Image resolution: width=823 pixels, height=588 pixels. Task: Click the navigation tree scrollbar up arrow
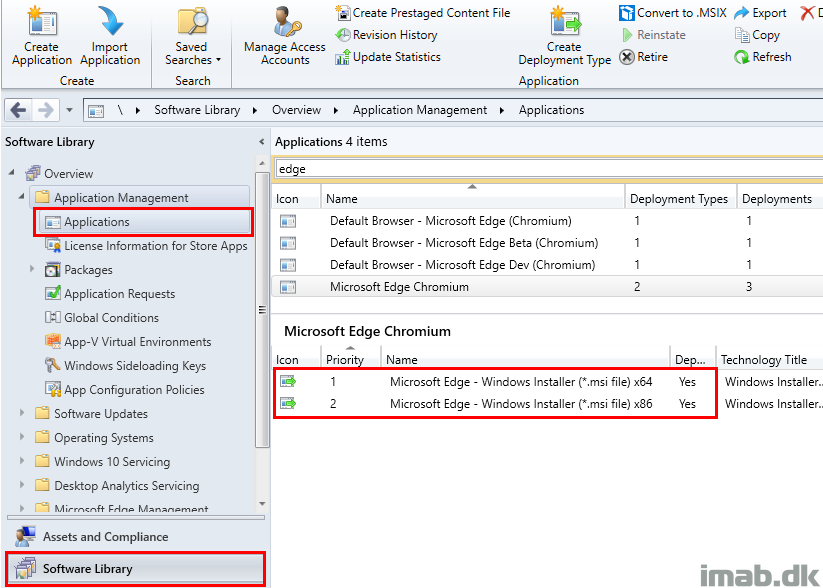262,161
